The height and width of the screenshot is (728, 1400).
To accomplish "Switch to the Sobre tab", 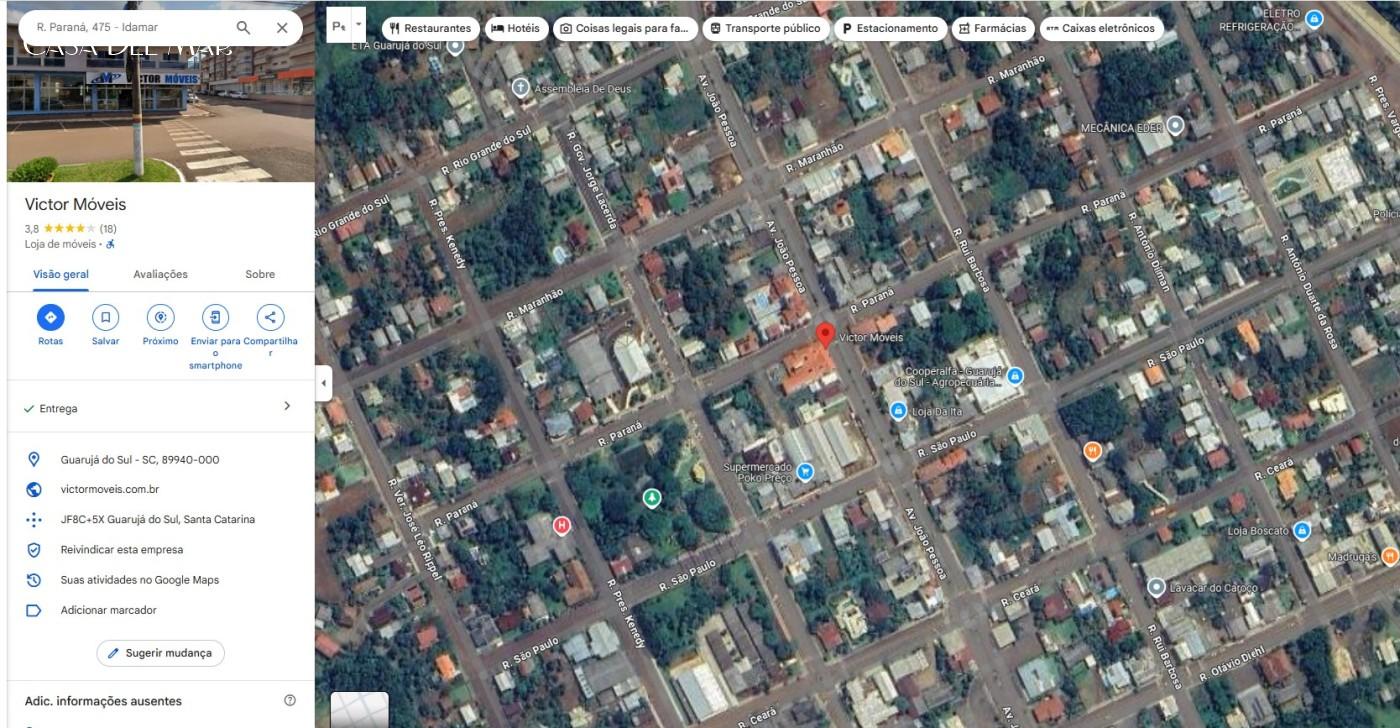I will pyautogui.click(x=260, y=274).
